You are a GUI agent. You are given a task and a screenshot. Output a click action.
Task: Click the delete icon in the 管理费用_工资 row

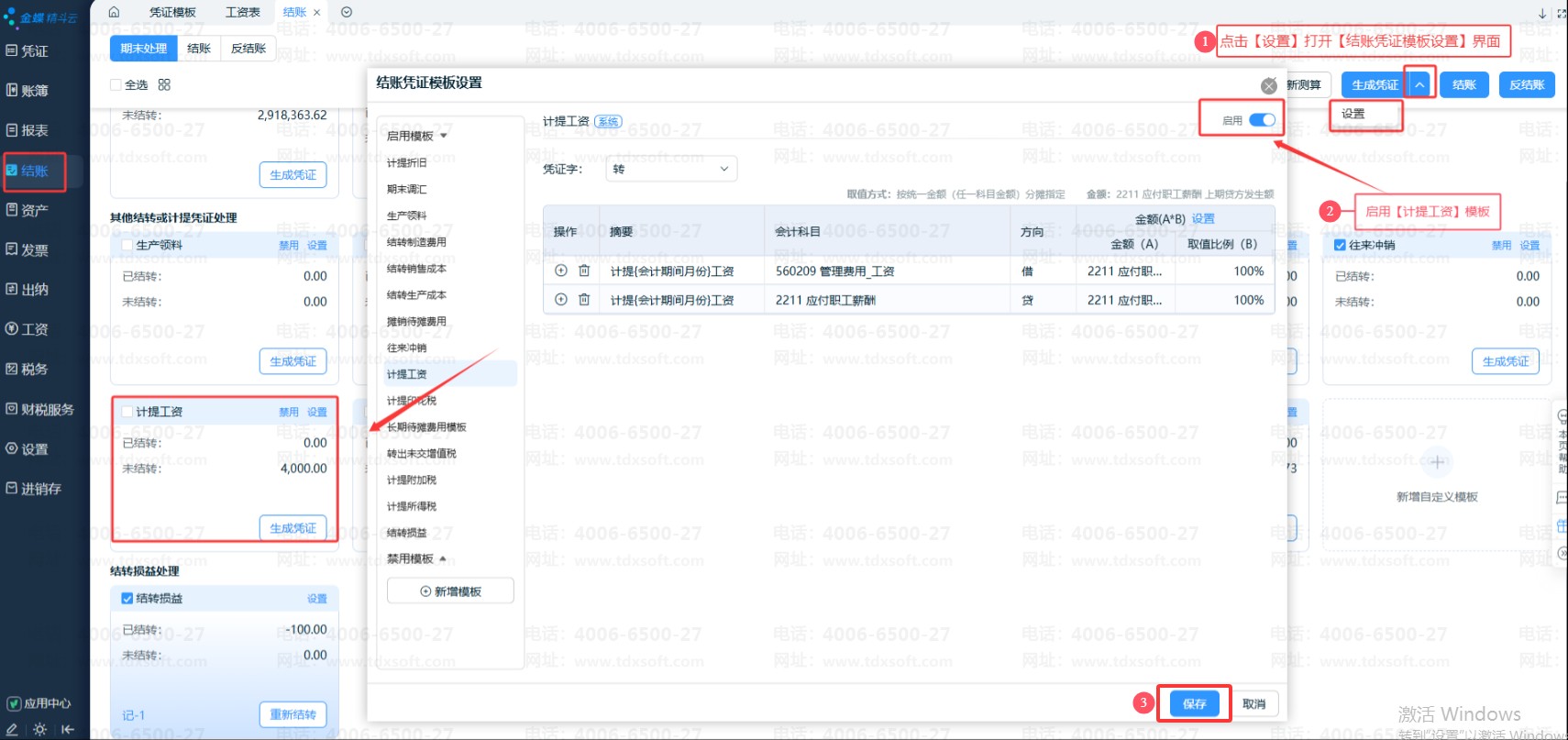pyautogui.click(x=584, y=271)
